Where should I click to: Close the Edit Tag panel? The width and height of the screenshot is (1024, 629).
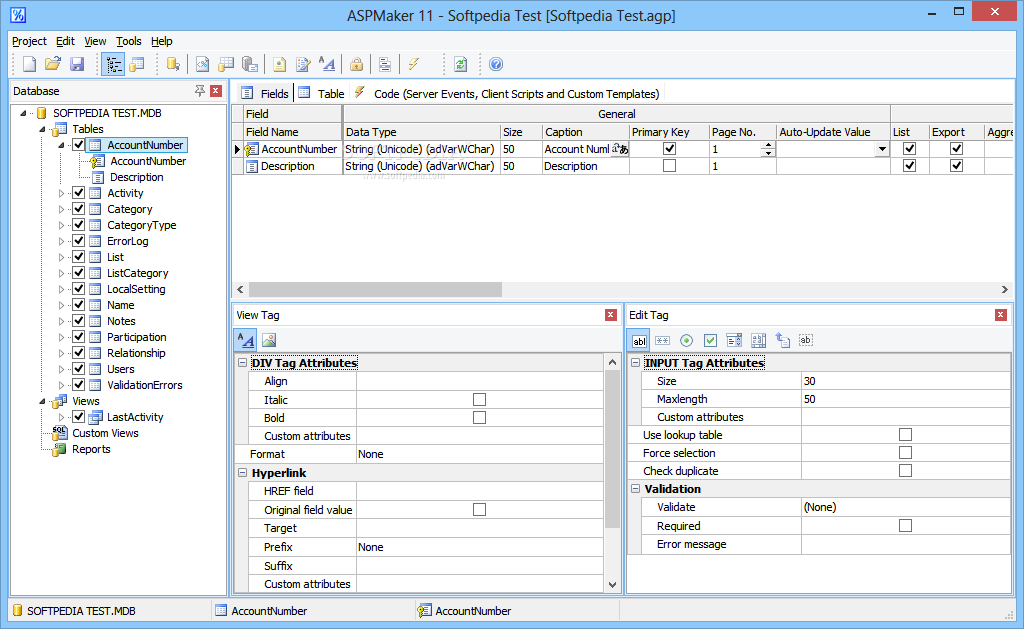tap(1000, 315)
